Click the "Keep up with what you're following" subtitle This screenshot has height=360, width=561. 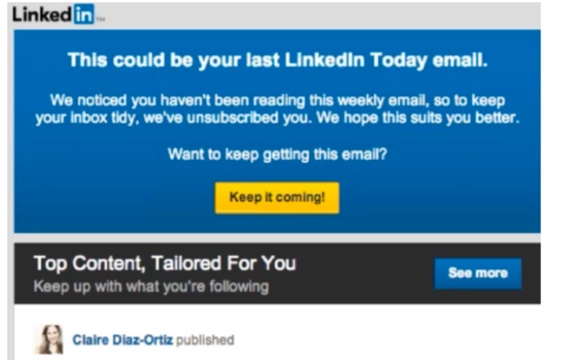[x=151, y=287]
